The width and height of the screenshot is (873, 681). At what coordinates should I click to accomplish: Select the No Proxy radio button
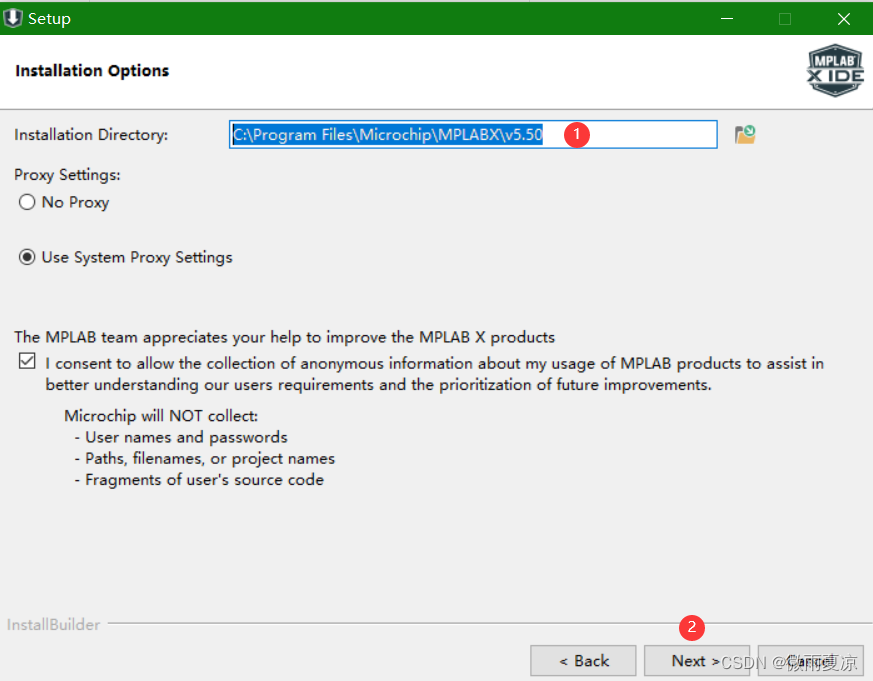click(x=27, y=202)
